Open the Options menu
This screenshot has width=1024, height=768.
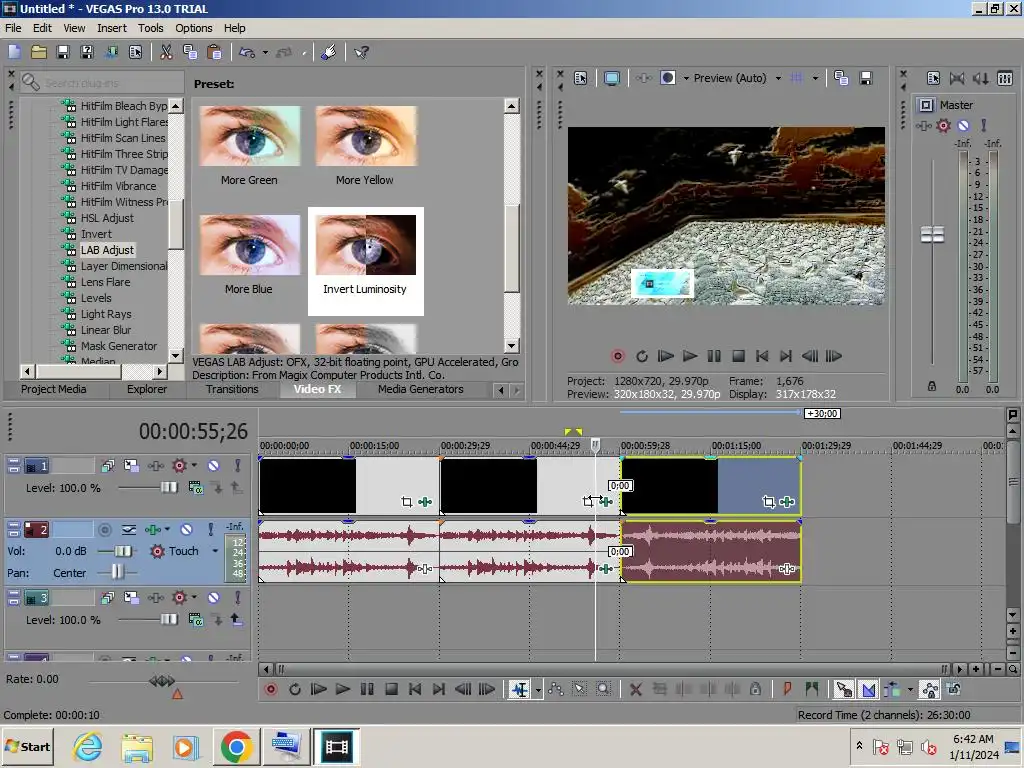pos(193,28)
